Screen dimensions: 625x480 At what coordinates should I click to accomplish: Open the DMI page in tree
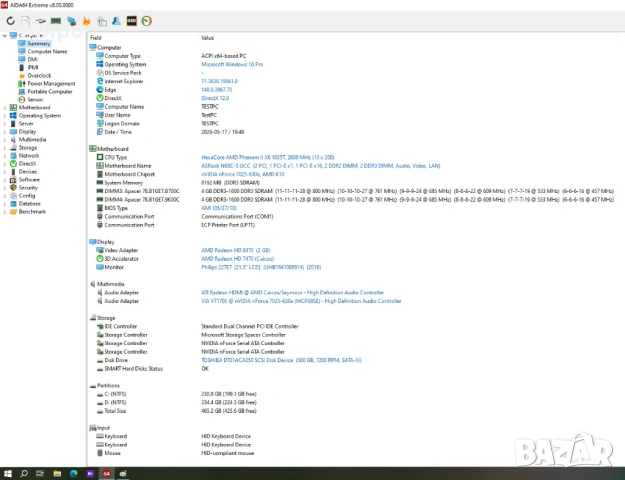click(x=32, y=59)
